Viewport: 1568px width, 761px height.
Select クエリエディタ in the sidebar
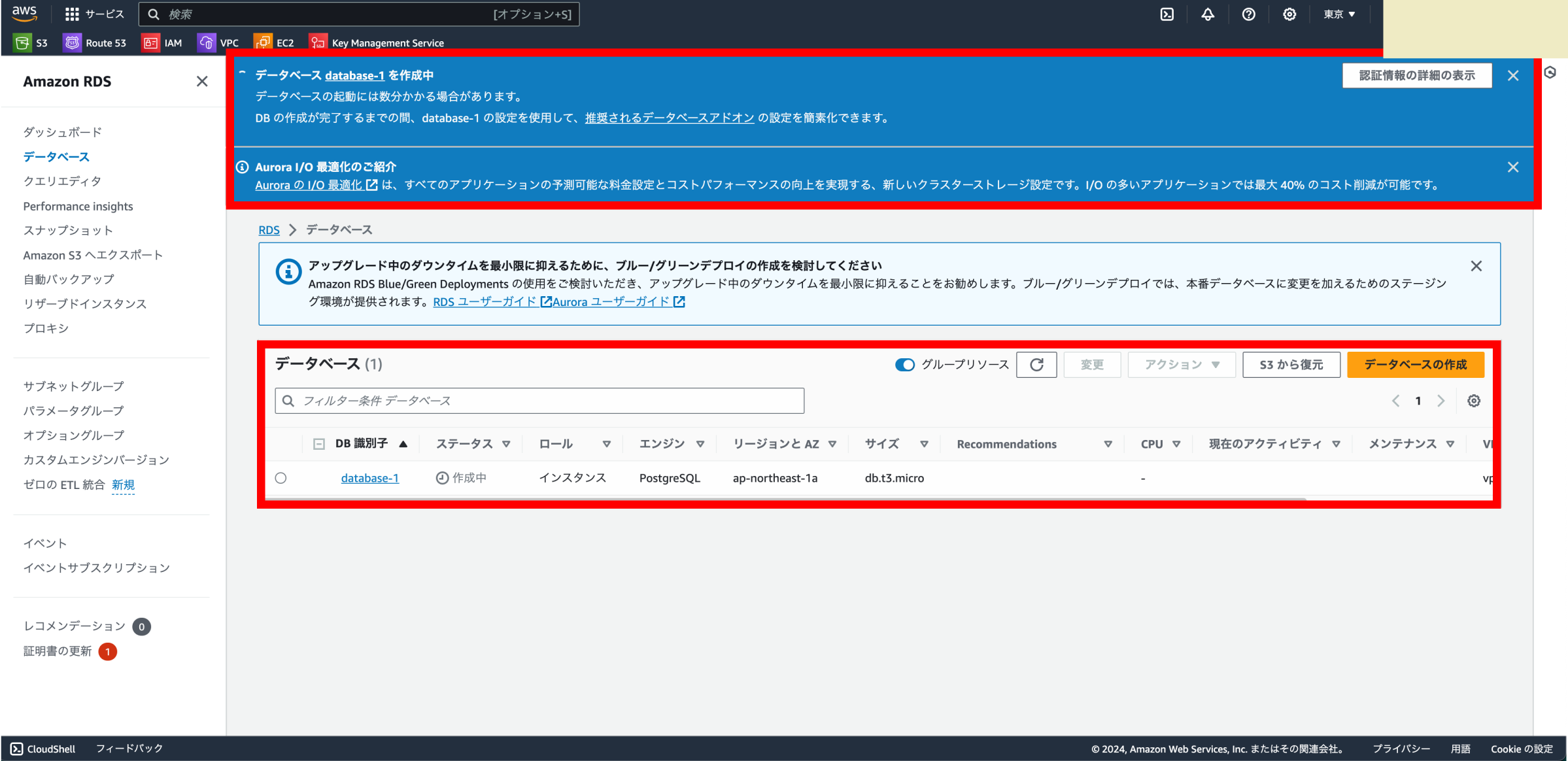pyautogui.click(x=61, y=181)
